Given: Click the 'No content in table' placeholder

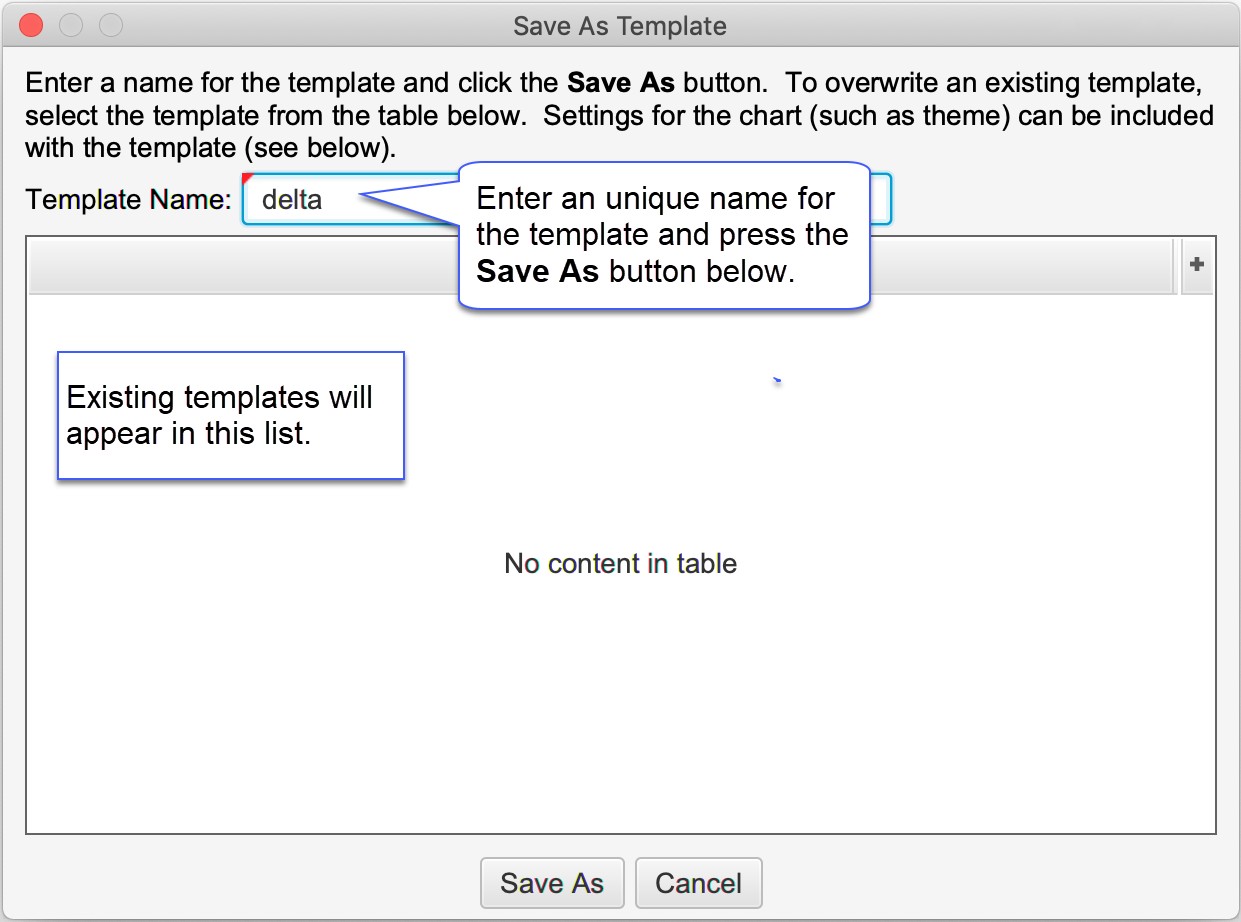Looking at the screenshot, I should 620,564.
